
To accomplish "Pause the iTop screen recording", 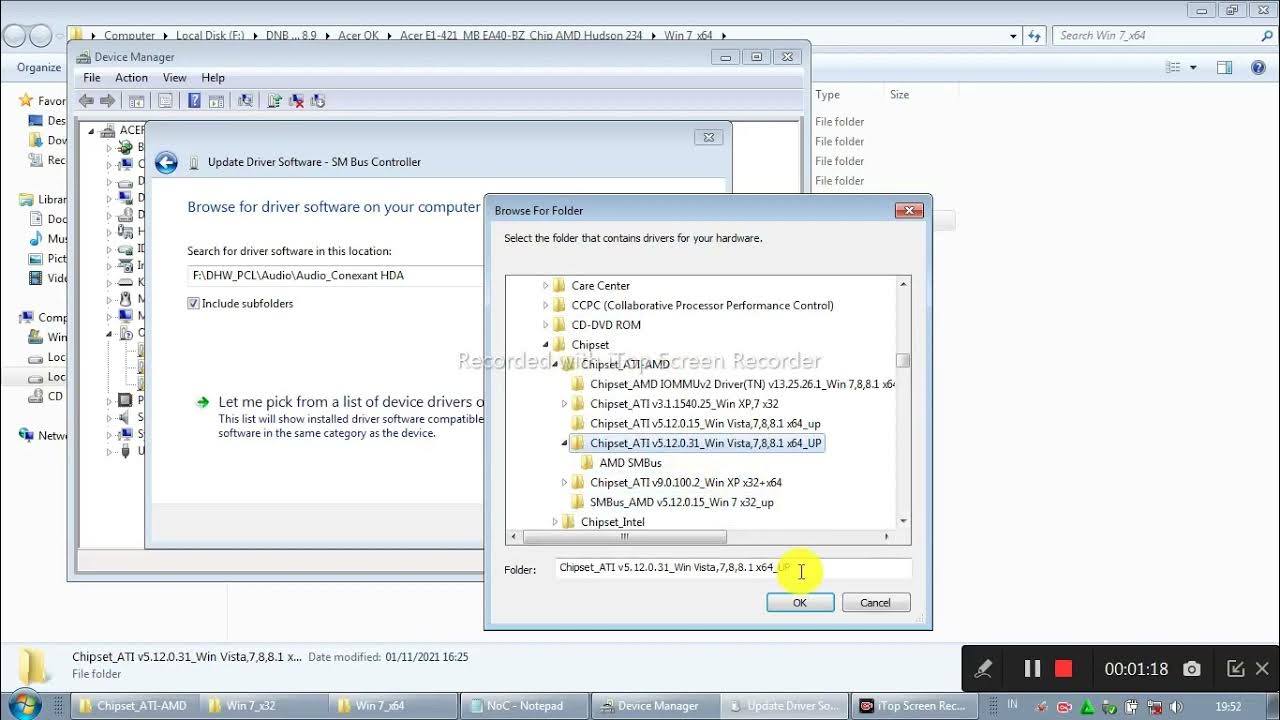I will (x=1032, y=669).
